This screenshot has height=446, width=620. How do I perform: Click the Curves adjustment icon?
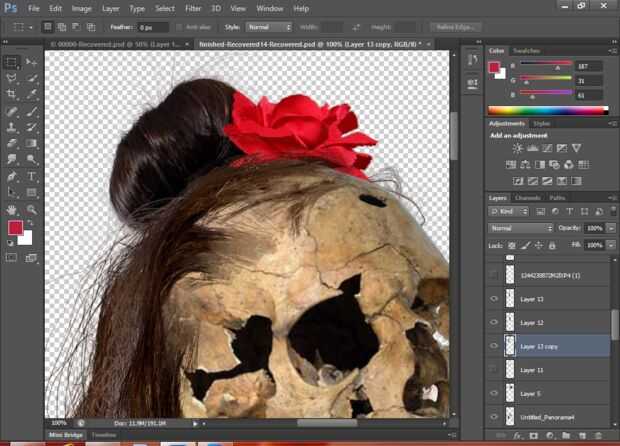coord(547,148)
